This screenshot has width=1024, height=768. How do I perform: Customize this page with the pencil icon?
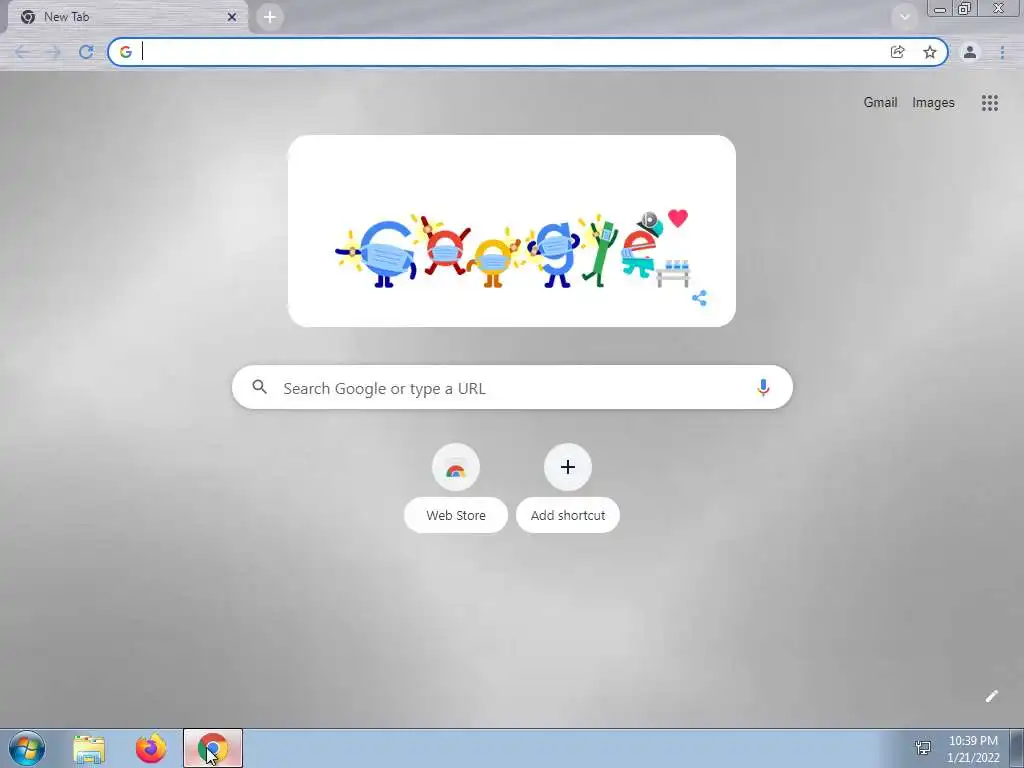pos(991,696)
